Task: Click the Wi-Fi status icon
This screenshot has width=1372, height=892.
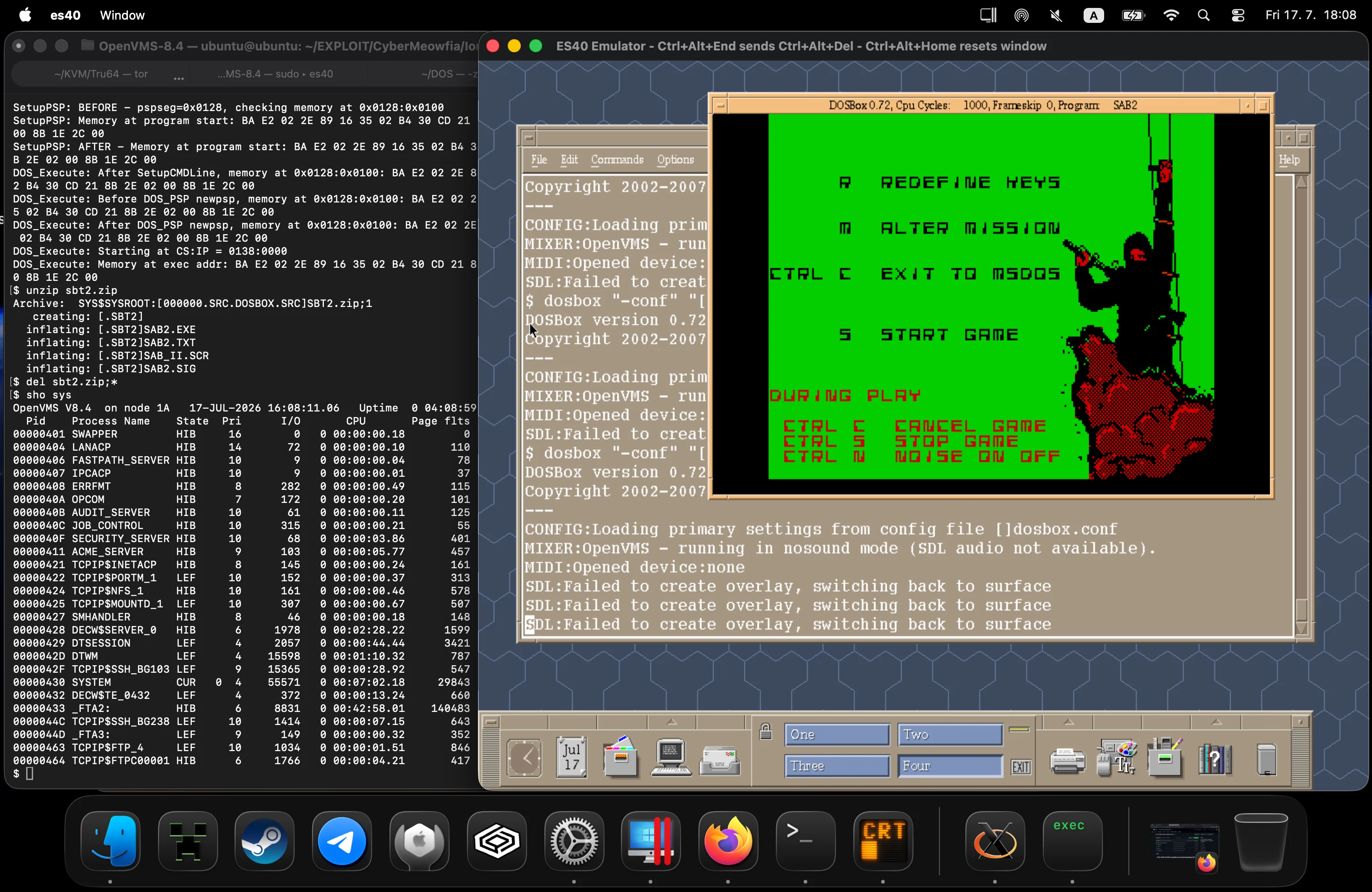Action: (x=1171, y=15)
